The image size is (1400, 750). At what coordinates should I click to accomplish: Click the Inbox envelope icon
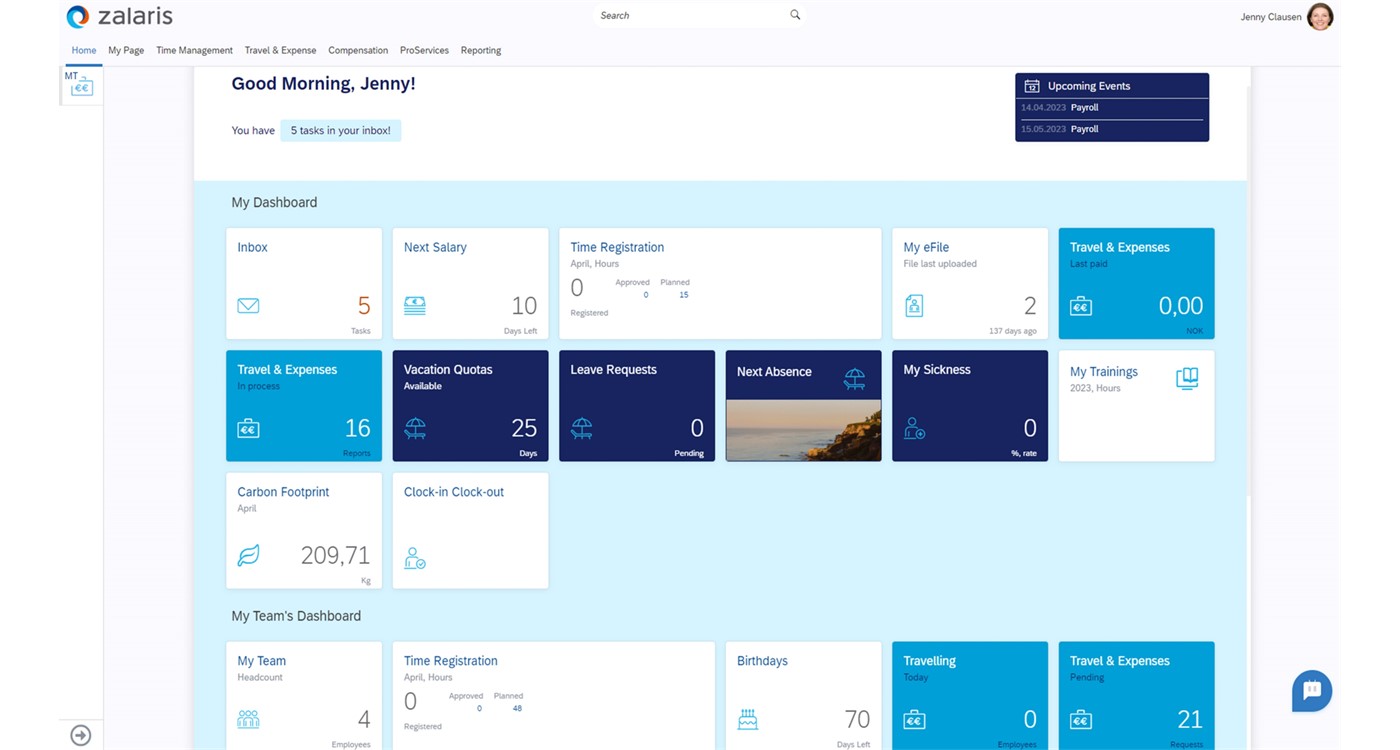click(248, 306)
